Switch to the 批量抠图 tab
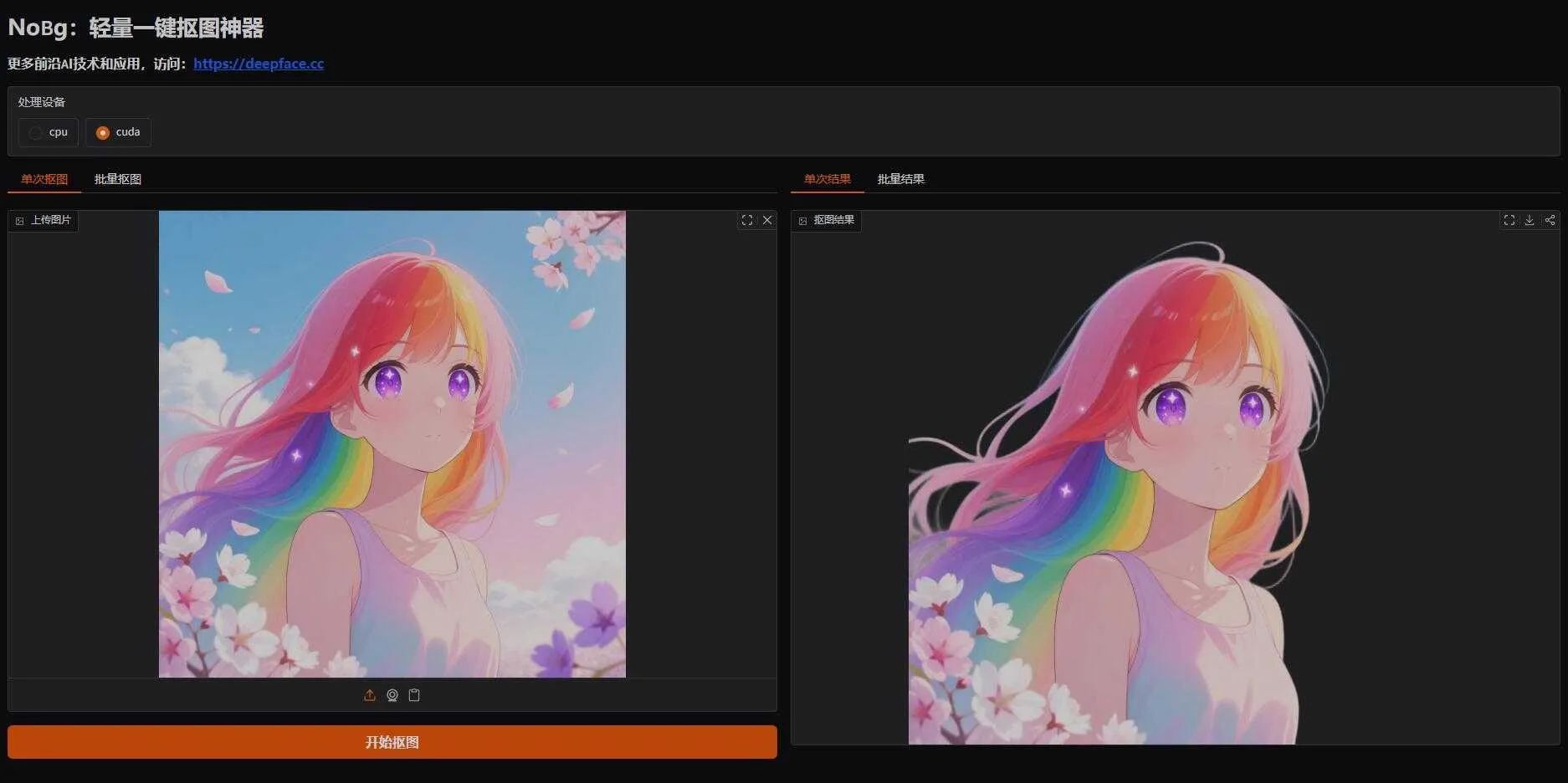This screenshot has height=783, width=1568. click(x=118, y=179)
